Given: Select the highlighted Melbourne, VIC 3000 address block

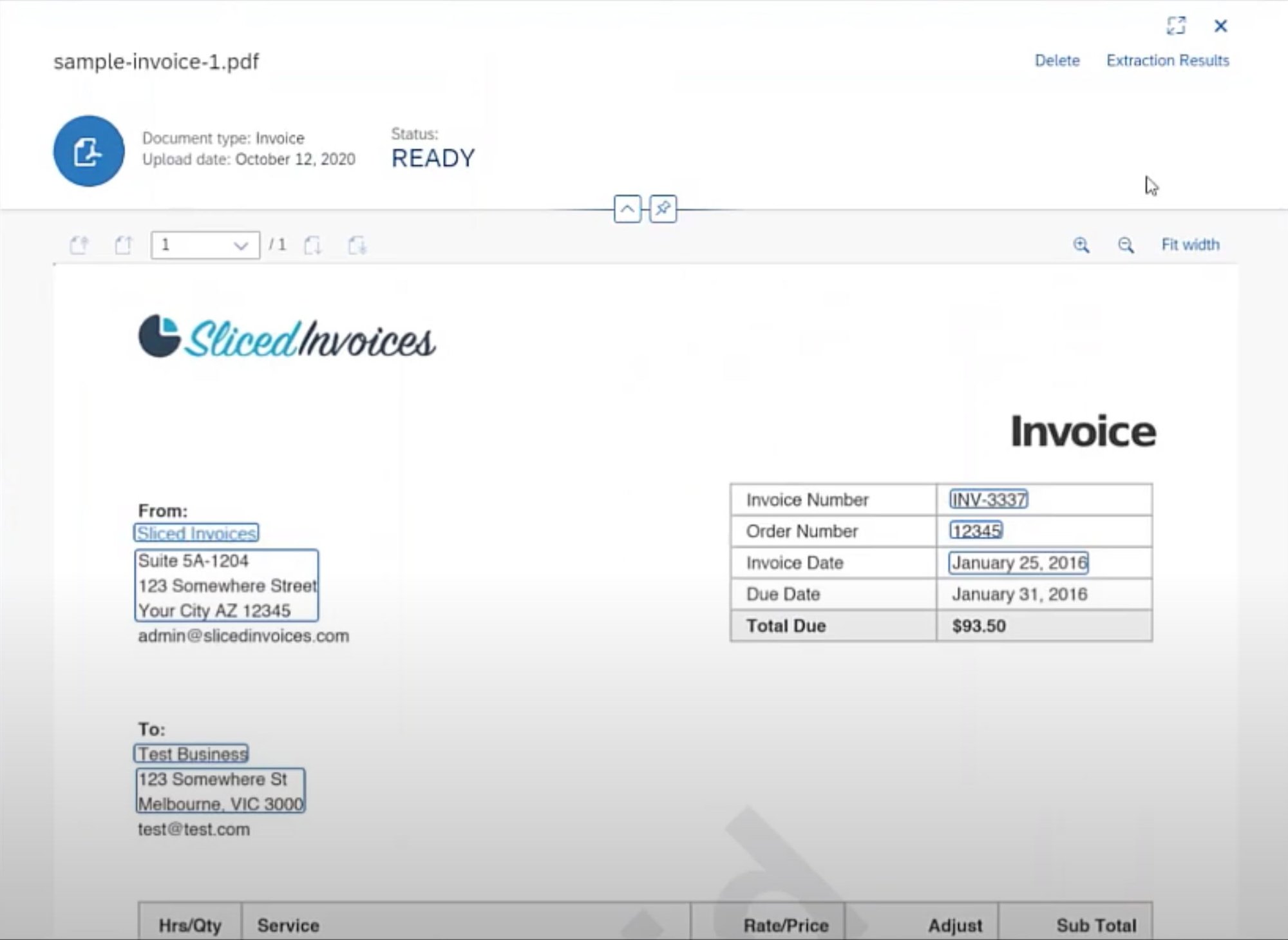Looking at the screenshot, I should coord(220,791).
